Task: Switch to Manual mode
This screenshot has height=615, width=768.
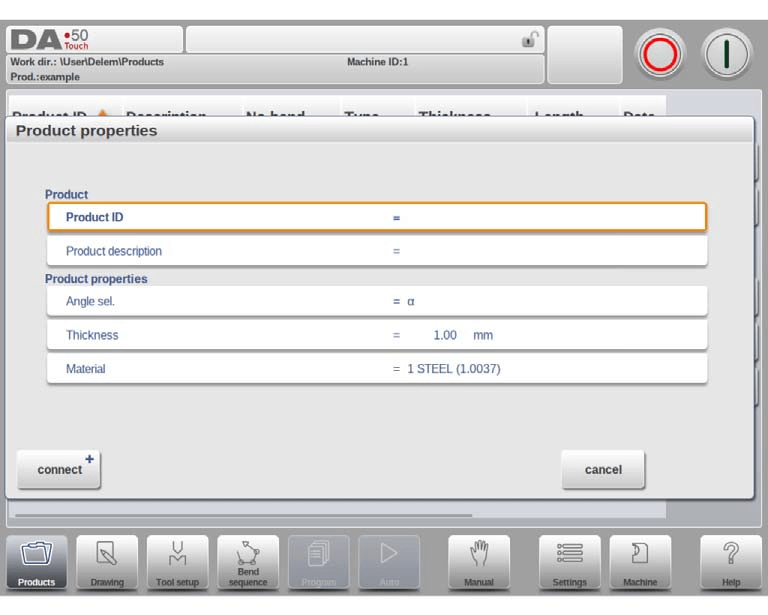Action: pyautogui.click(x=479, y=562)
